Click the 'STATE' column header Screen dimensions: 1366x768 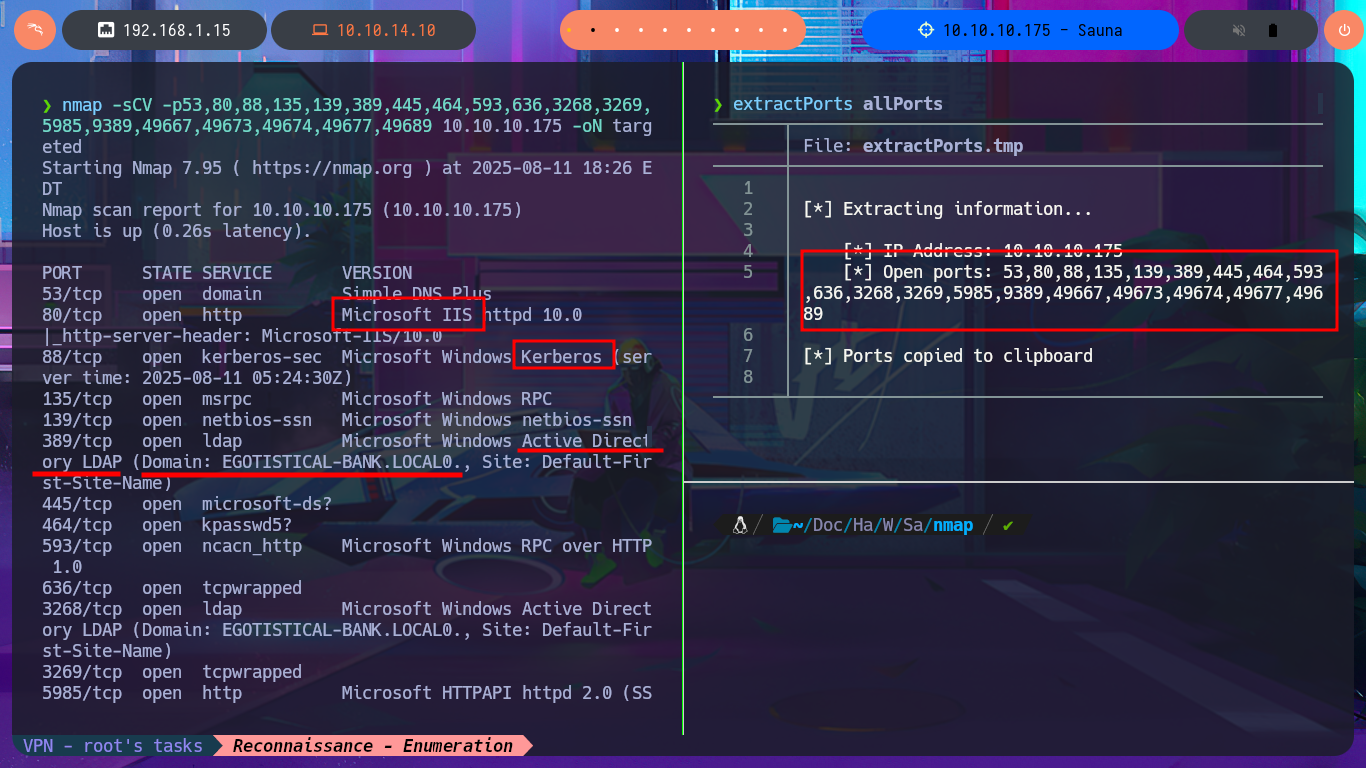167,273
